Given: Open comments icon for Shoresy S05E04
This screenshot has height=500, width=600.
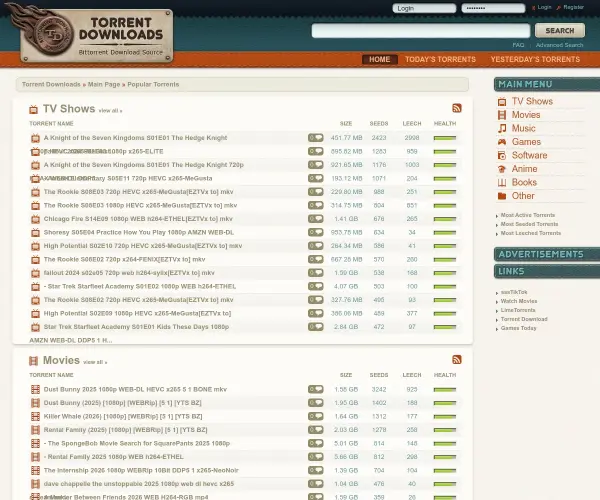Looking at the screenshot, I should pyautogui.click(x=316, y=232).
